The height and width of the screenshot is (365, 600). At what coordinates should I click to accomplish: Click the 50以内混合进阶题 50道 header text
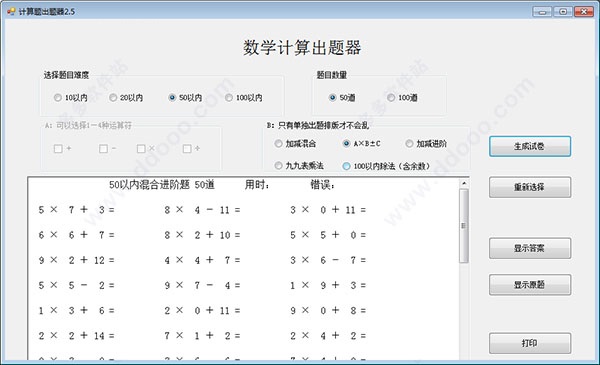point(162,185)
